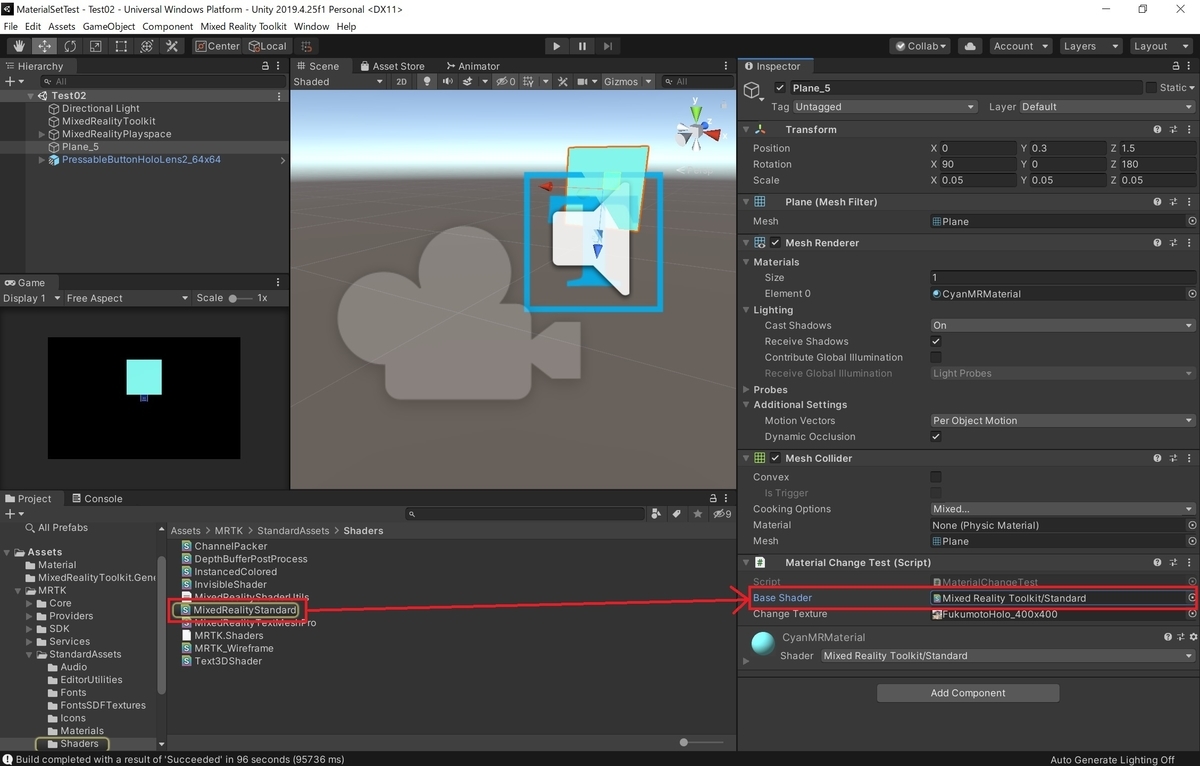Toggle the Static checkbox
This screenshot has width=1200, height=766.
1152,88
